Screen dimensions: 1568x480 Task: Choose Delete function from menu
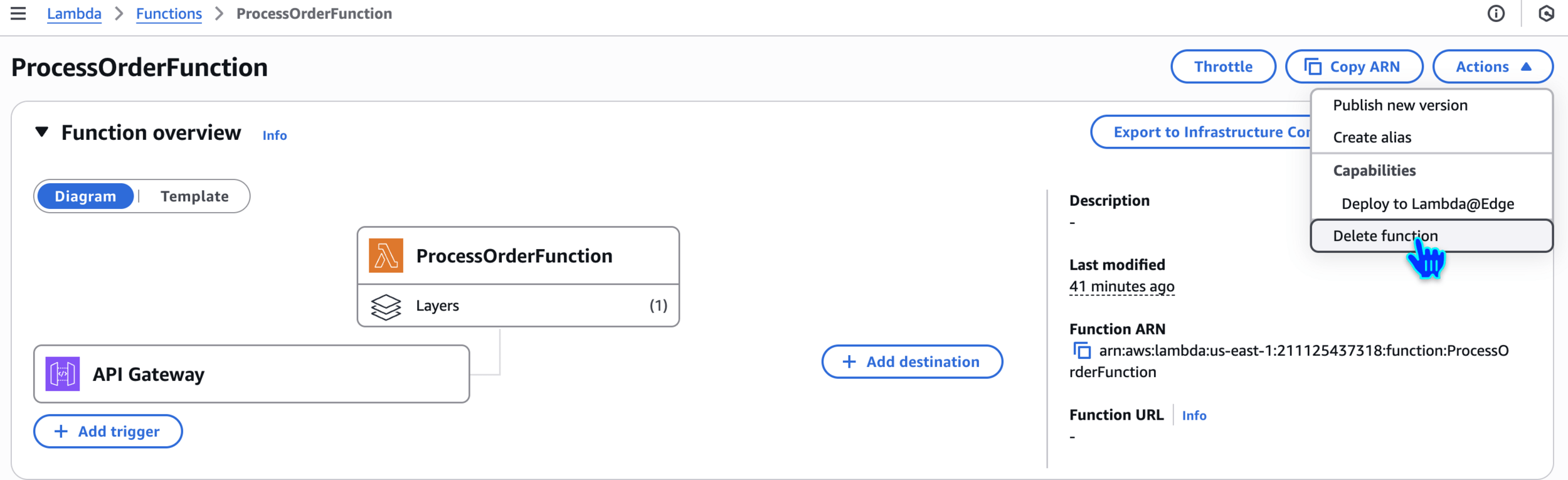coord(1385,236)
